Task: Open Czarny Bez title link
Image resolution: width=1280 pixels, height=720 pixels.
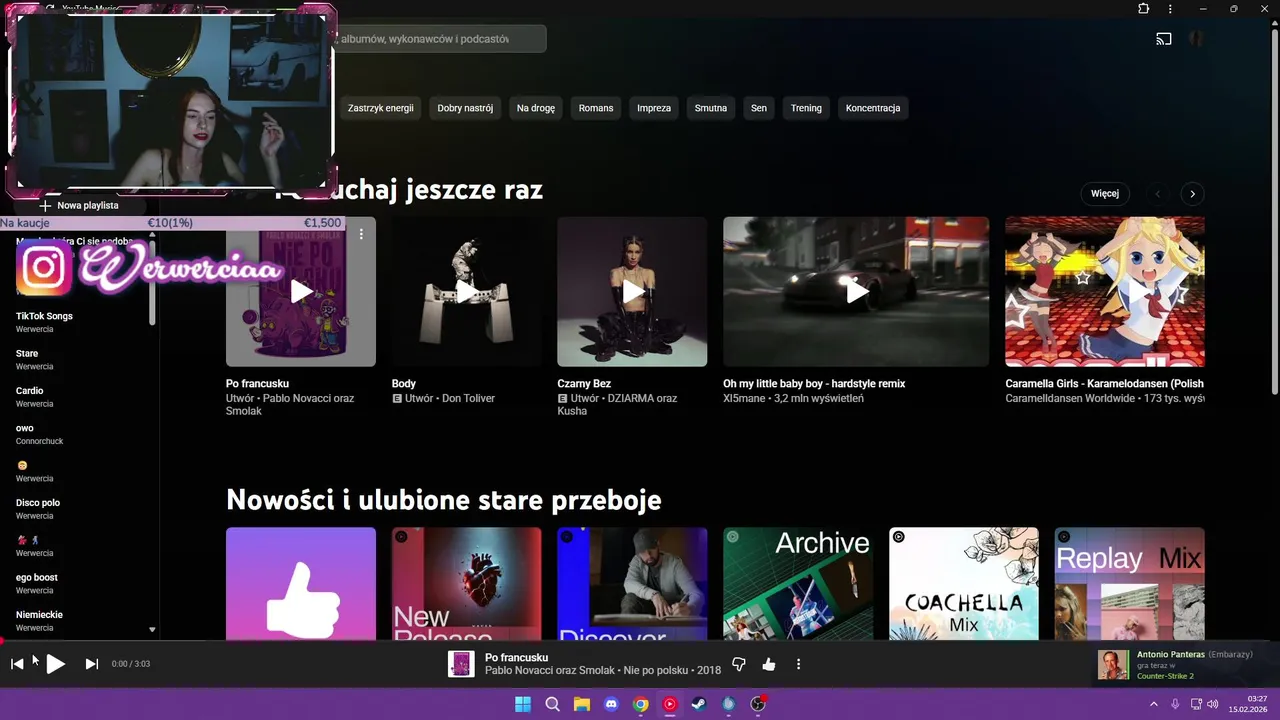Action: coord(584,383)
